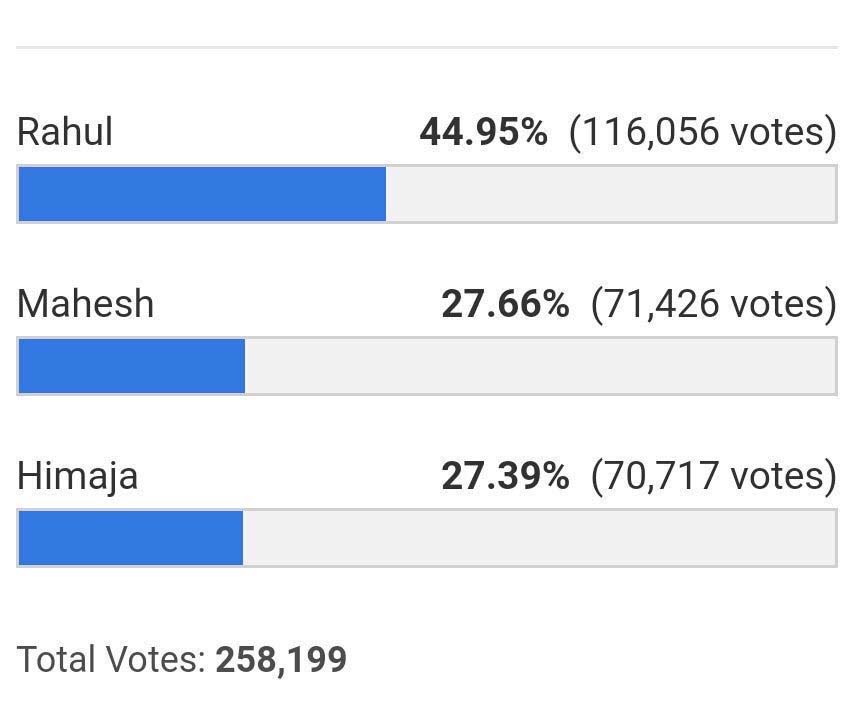Click the blue filled portion of Mahesh's bar

point(131,366)
